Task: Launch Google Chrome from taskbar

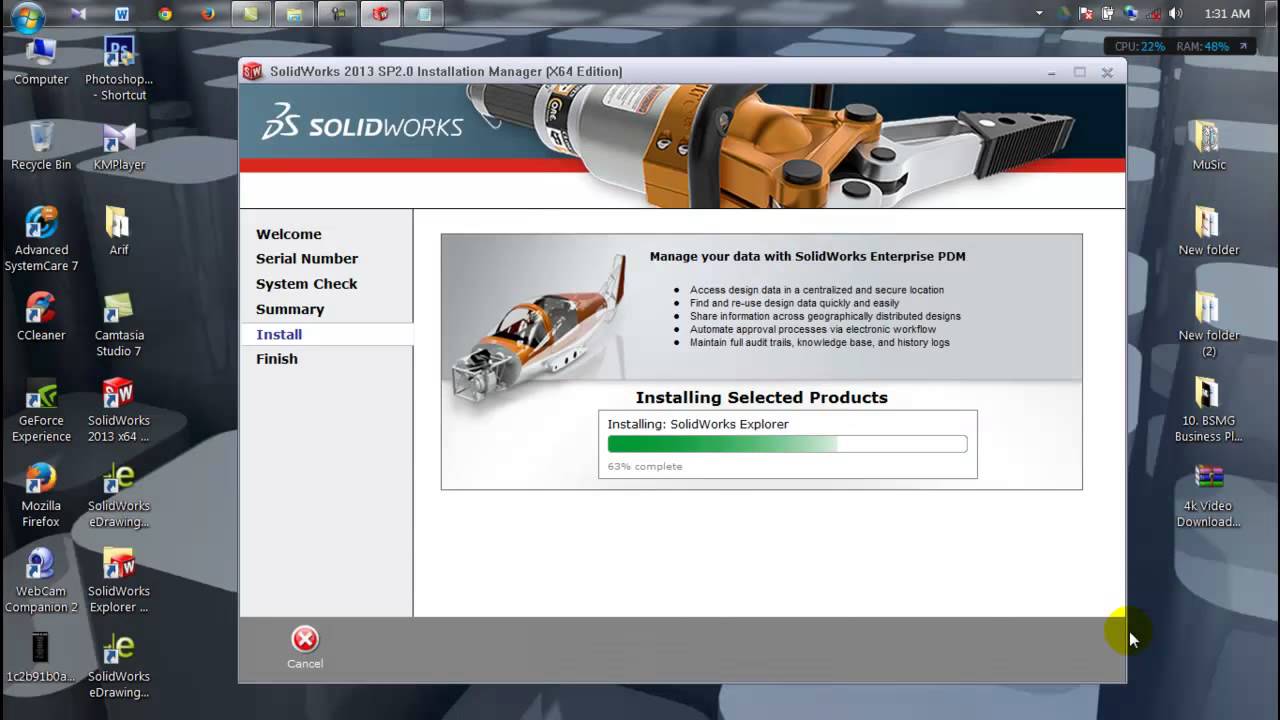Action: point(165,14)
